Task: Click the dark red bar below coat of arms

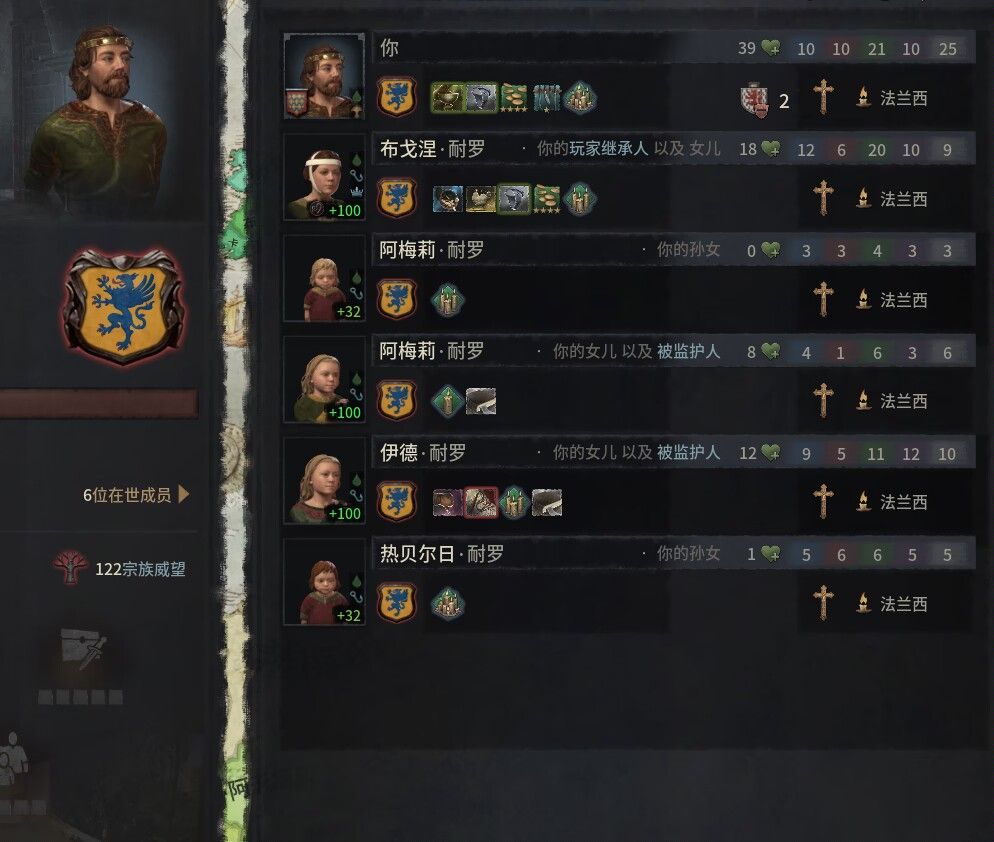Action: tap(99, 404)
